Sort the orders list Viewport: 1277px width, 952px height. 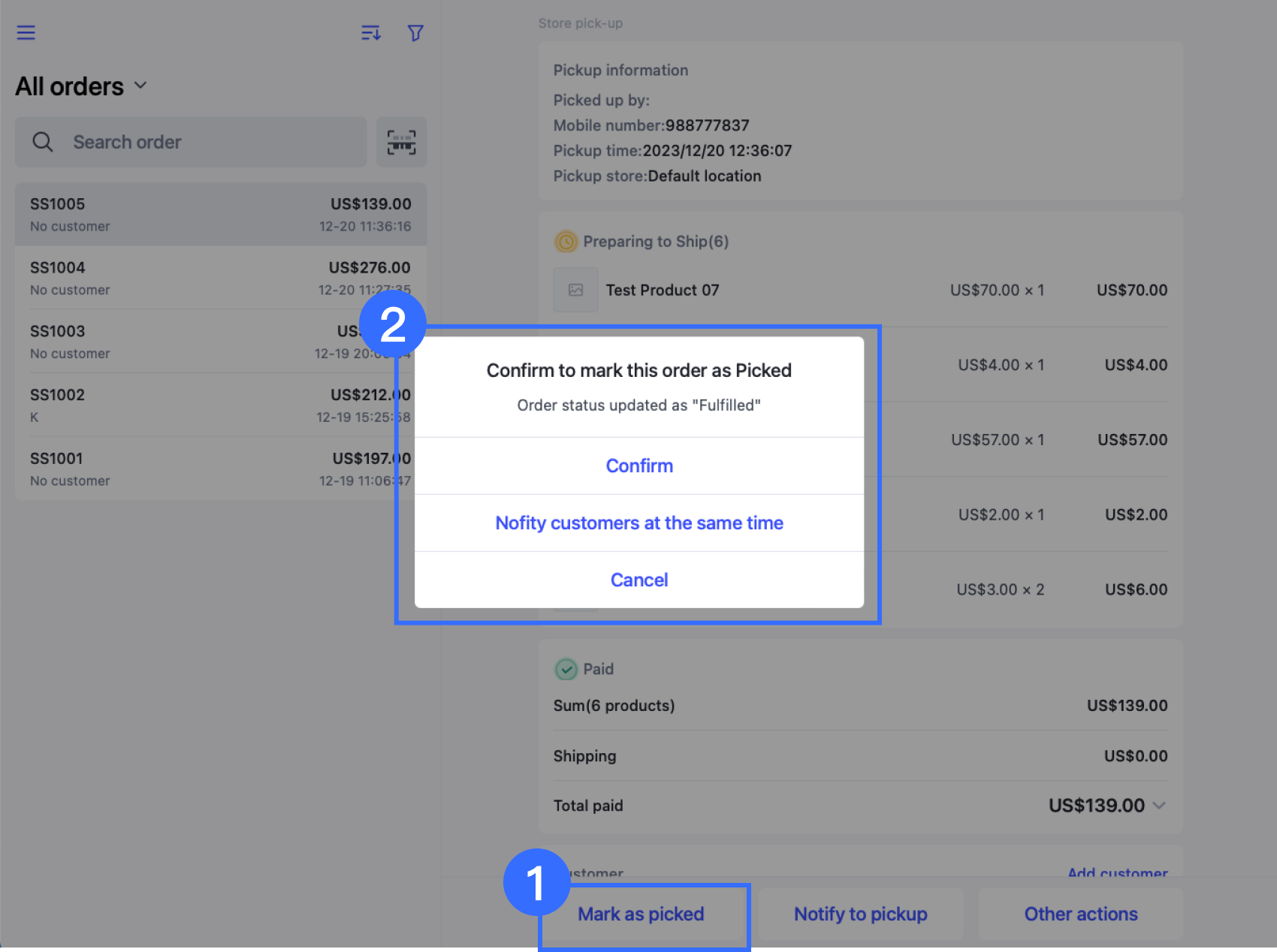coord(370,32)
